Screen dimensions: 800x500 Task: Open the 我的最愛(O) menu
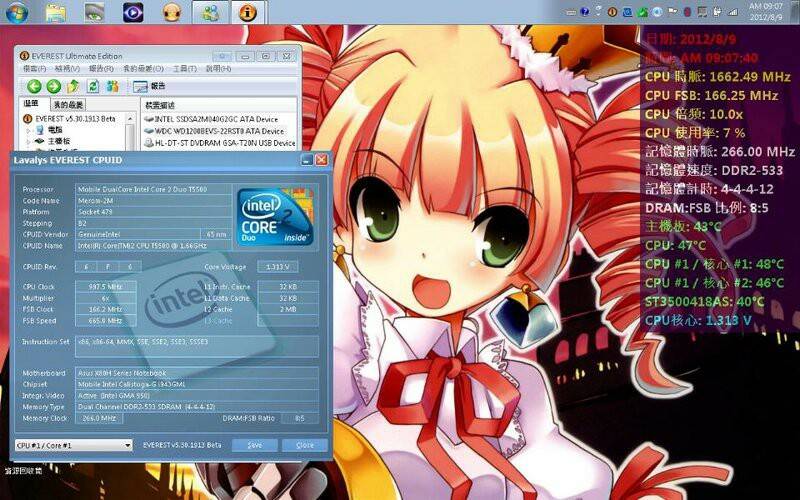click(x=143, y=68)
